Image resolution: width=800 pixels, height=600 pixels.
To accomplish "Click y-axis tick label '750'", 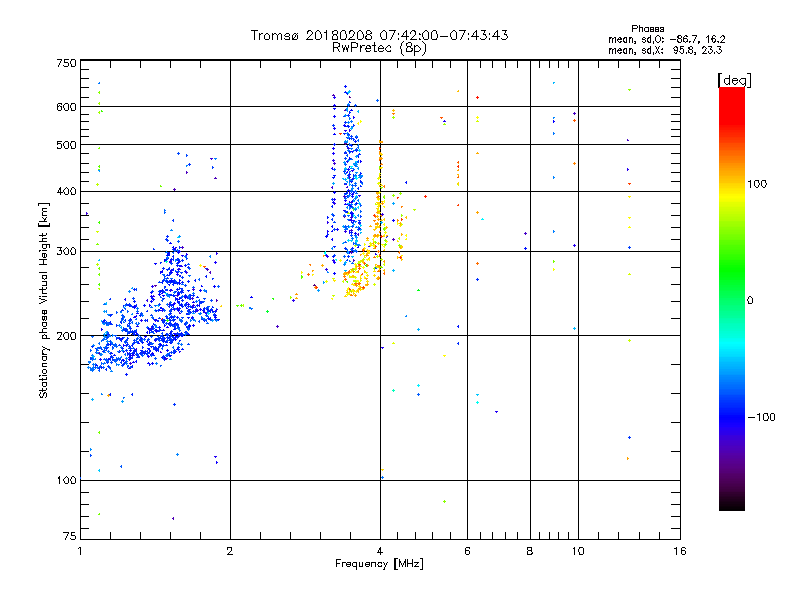I will [x=66, y=63].
